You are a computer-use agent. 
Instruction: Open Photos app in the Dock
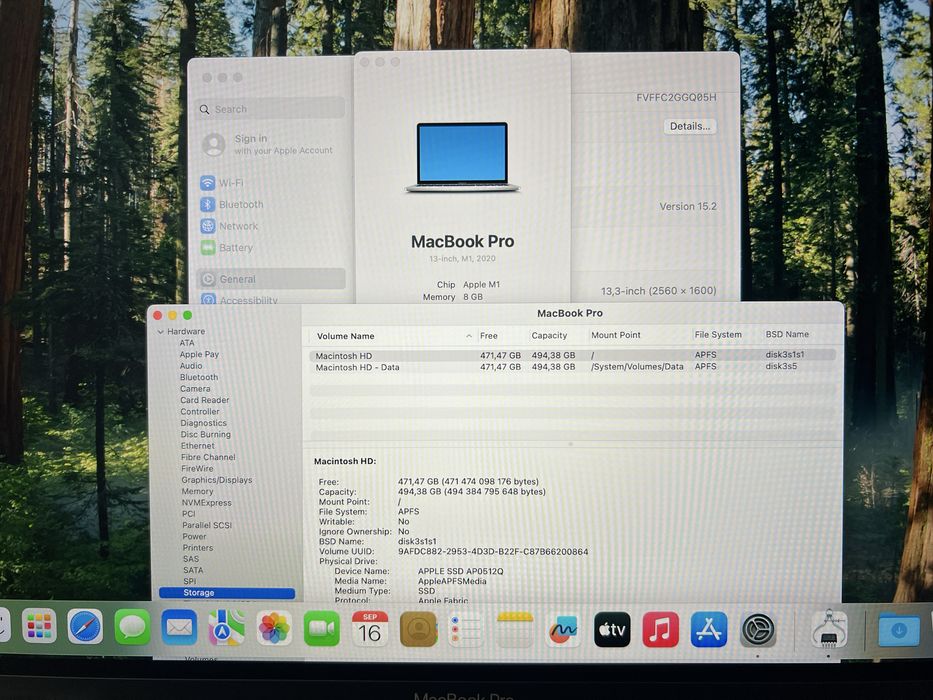(274, 628)
